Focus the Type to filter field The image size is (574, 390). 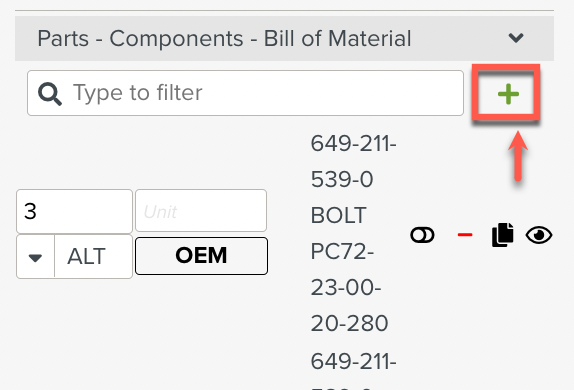click(245, 93)
